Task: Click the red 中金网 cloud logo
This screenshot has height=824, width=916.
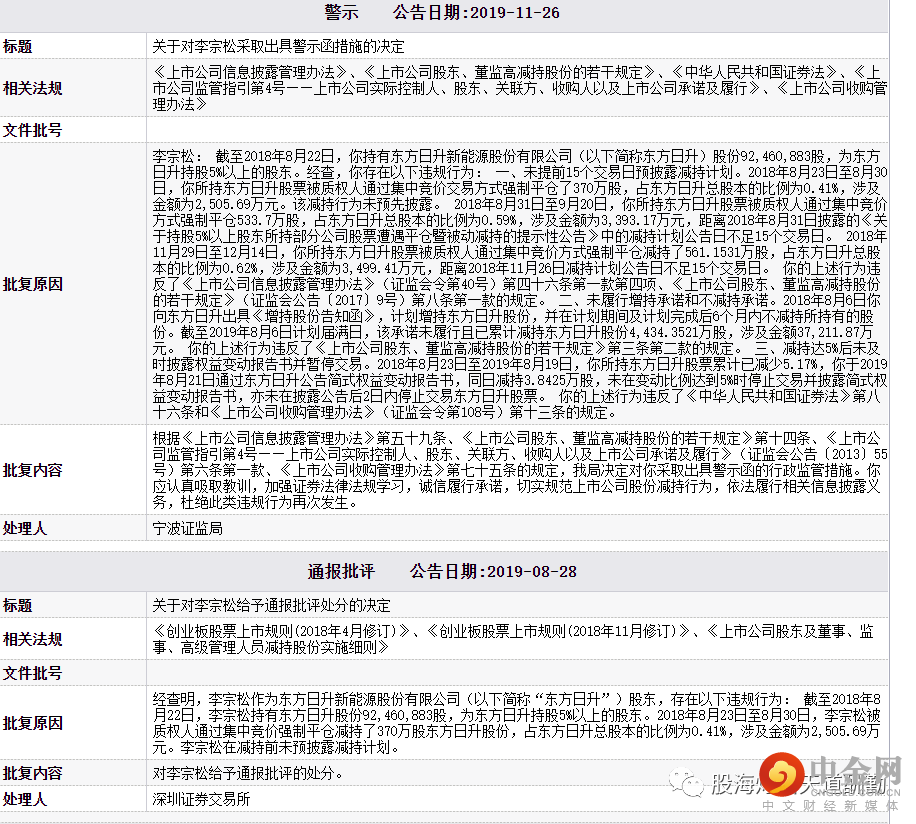Action: pos(790,781)
